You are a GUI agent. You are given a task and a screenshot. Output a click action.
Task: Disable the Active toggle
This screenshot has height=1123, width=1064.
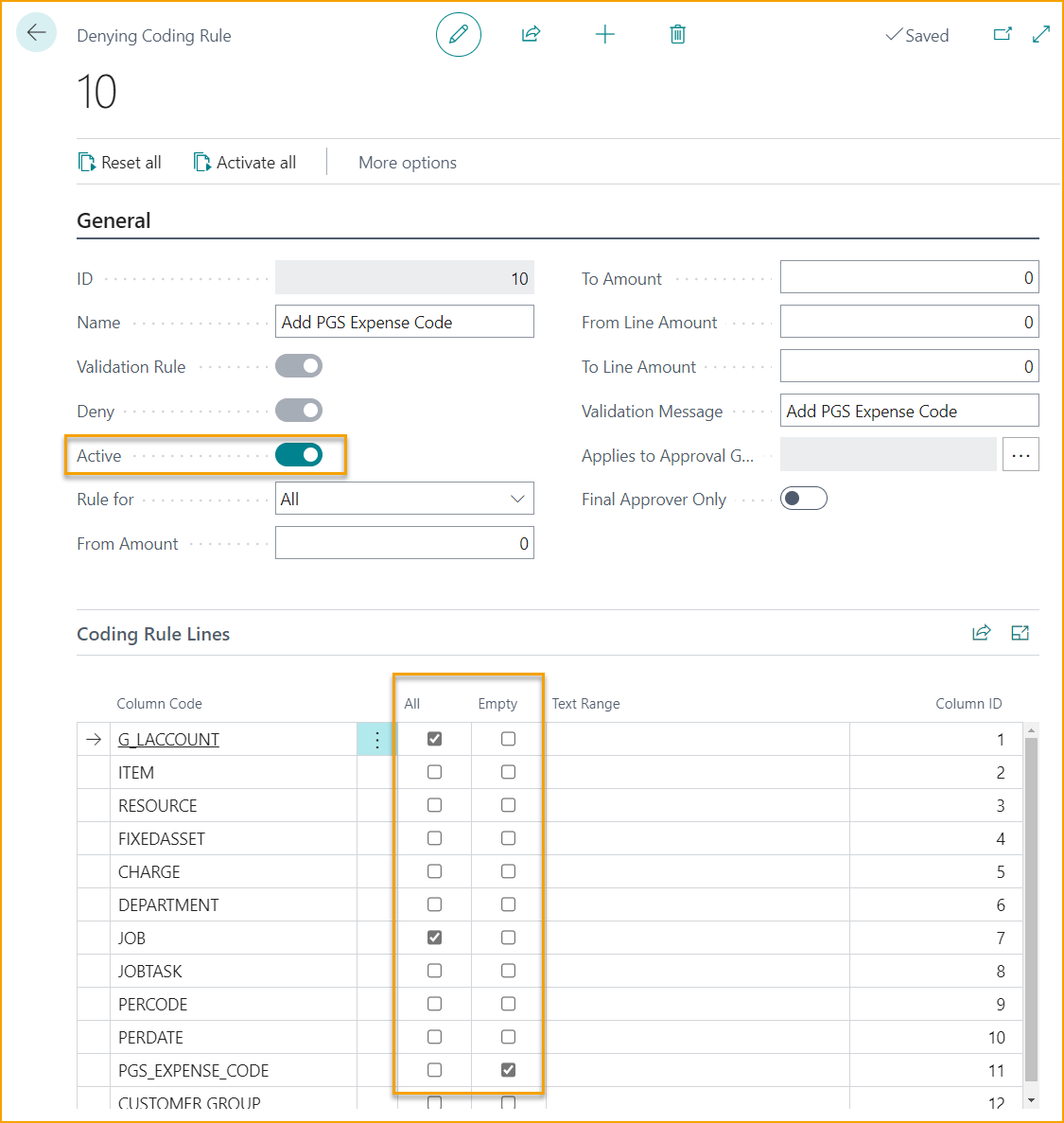[299, 454]
